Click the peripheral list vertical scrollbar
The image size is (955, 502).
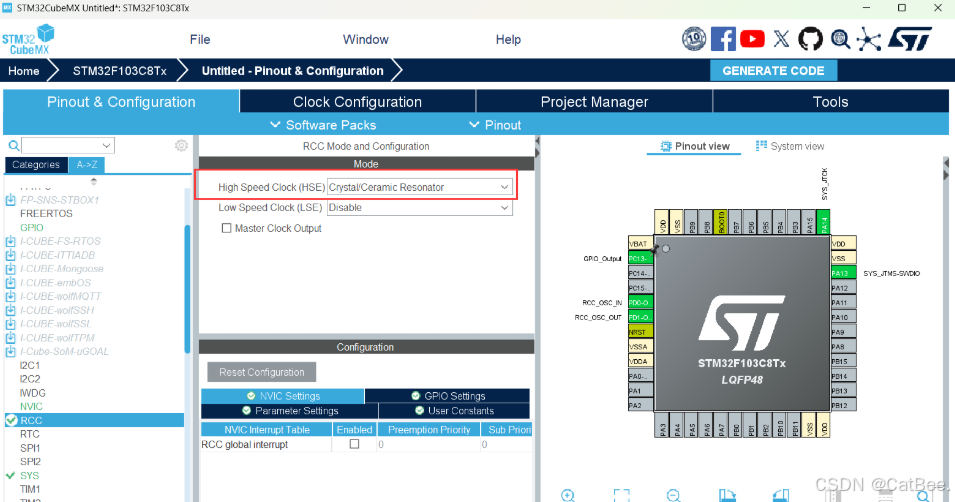click(187, 290)
